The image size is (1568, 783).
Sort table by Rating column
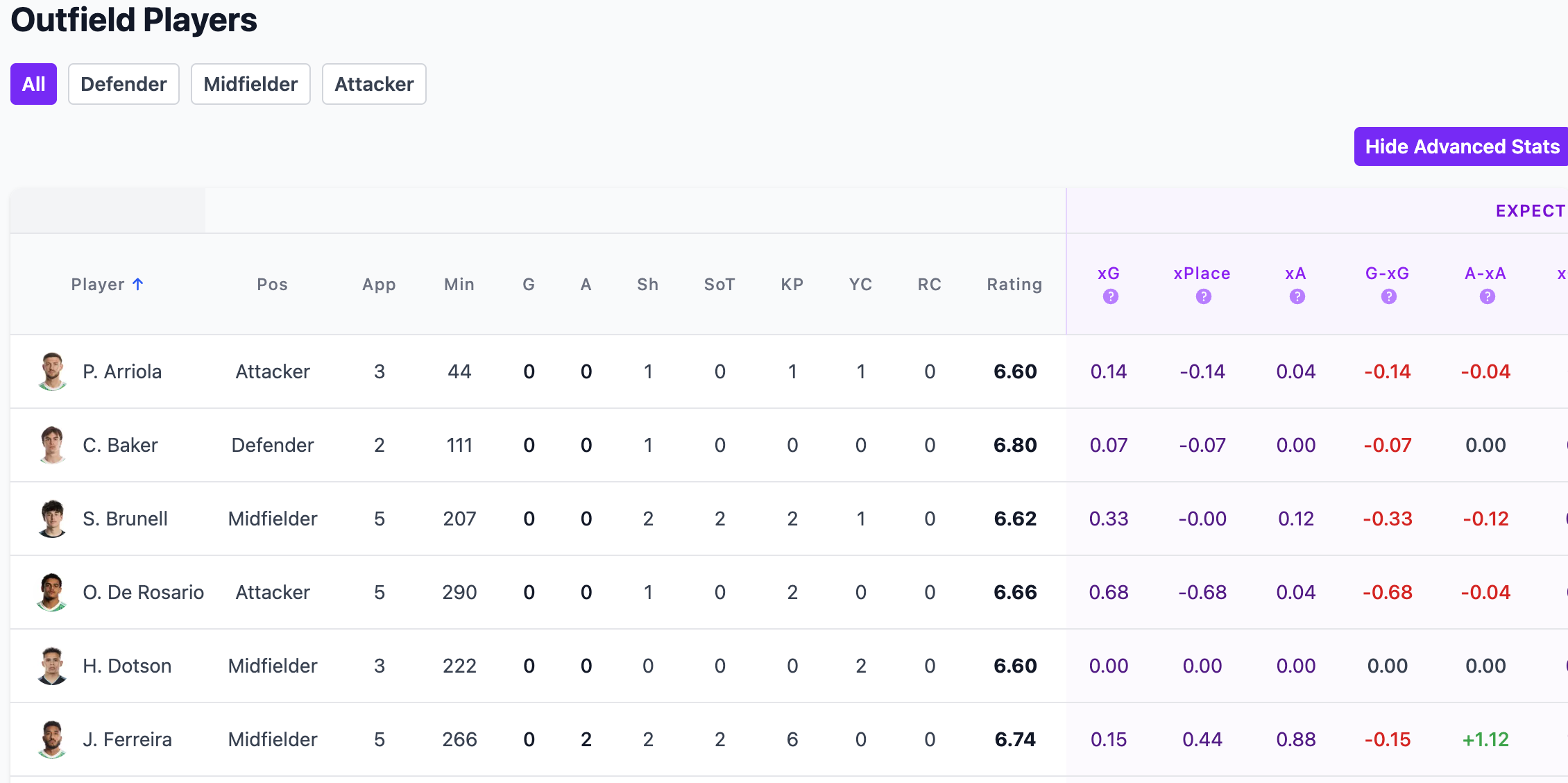point(1014,285)
